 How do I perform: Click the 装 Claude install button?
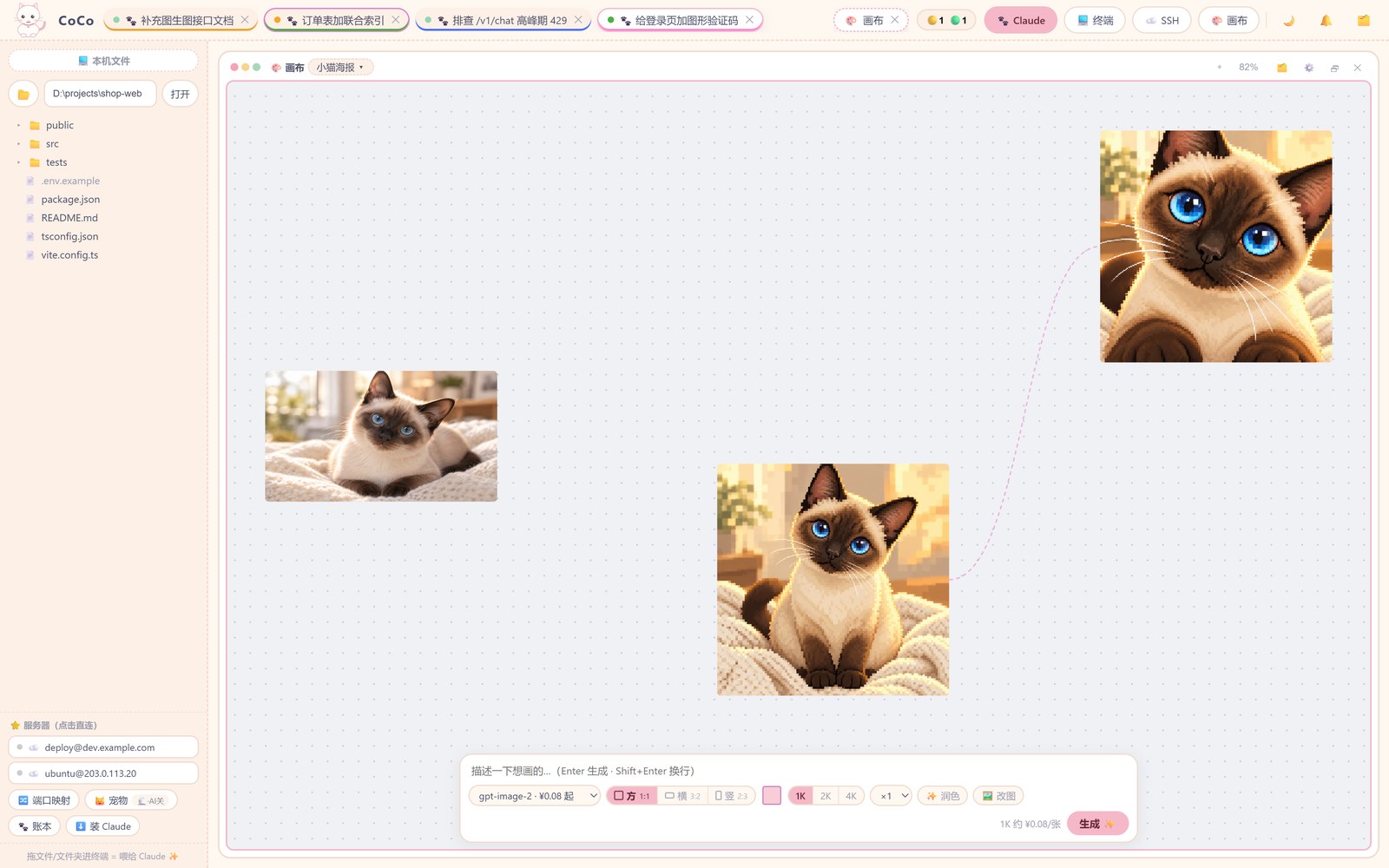(x=103, y=826)
